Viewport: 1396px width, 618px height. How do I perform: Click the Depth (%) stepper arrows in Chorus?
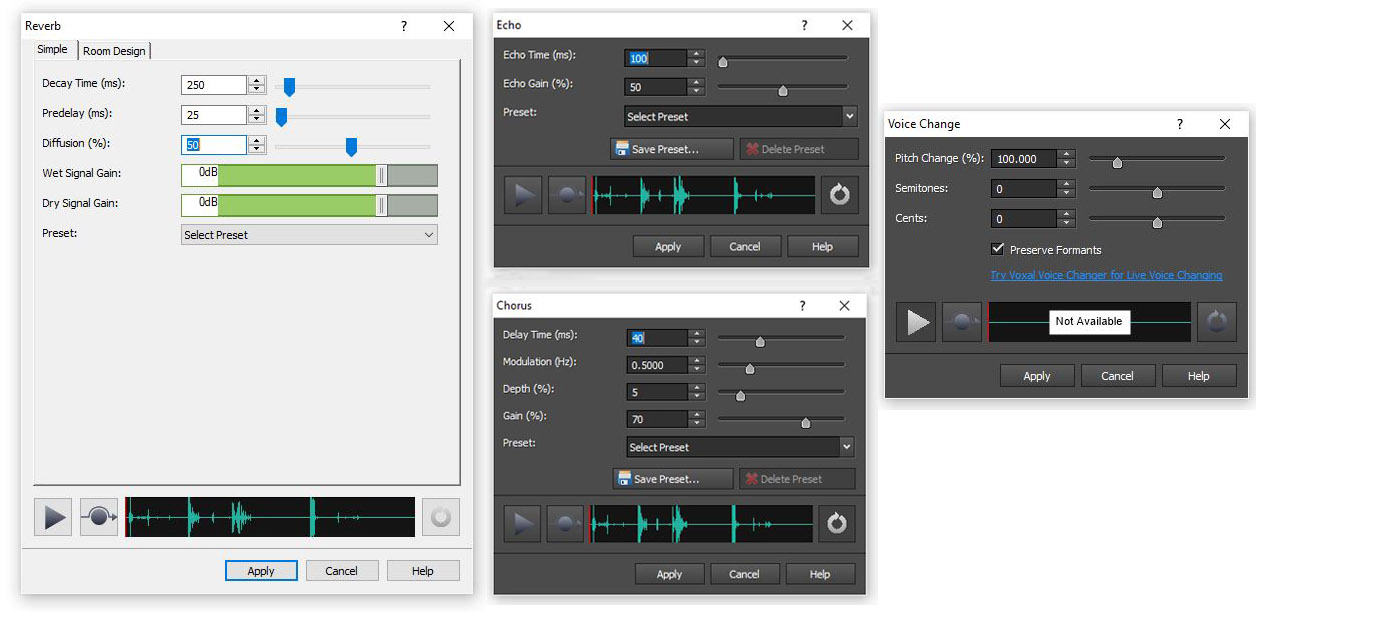pyautogui.click(x=697, y=392)
